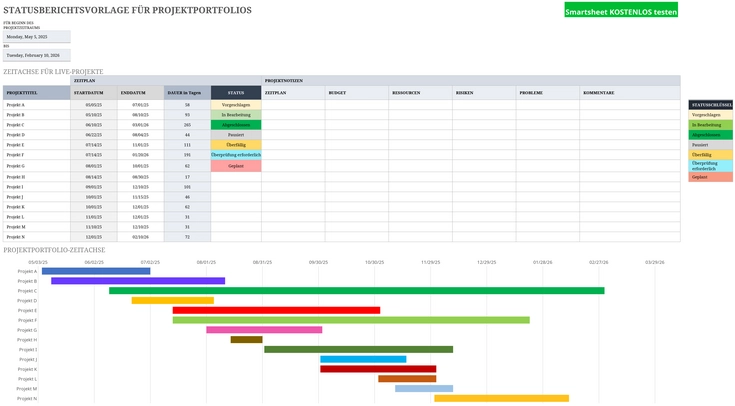The width and height of the screenshot is (735, 406).
Task: Select the pink Projekt G timeline bar
Action: [264, 330]
